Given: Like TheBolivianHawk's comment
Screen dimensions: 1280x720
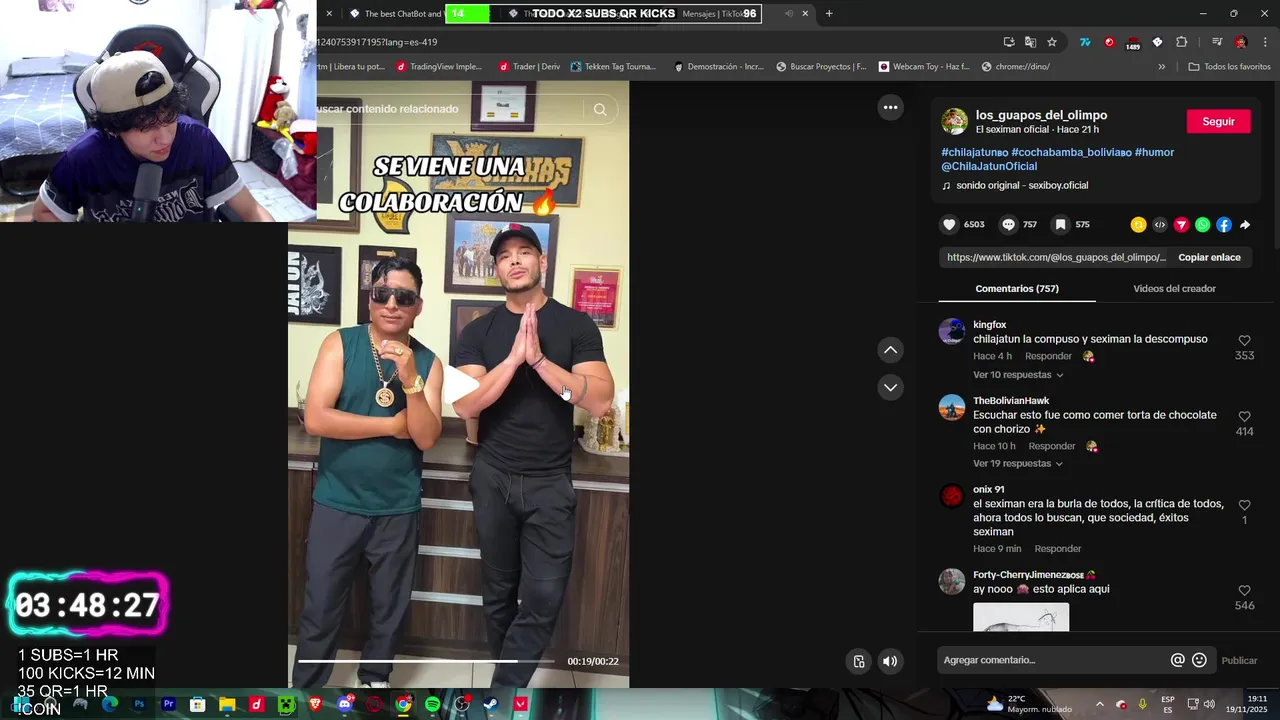Looking at the screenshot, I should tap(1244, 417).
